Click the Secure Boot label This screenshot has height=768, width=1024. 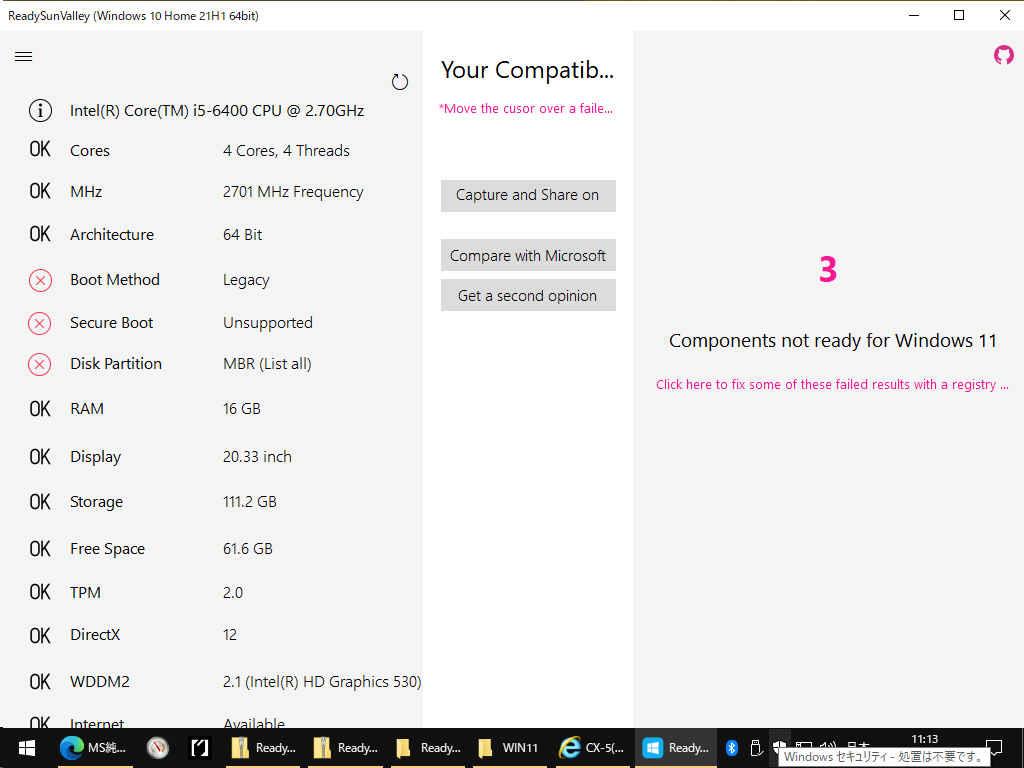(112, 323)
